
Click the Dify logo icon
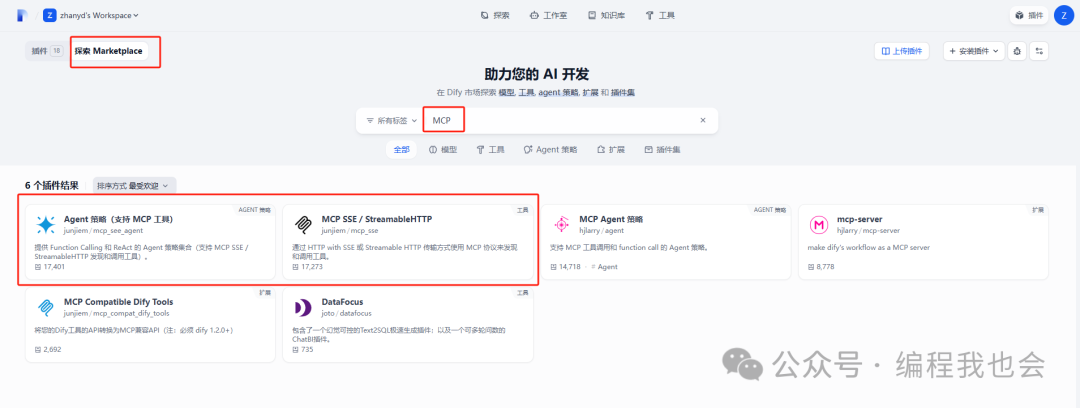(22, 15)
